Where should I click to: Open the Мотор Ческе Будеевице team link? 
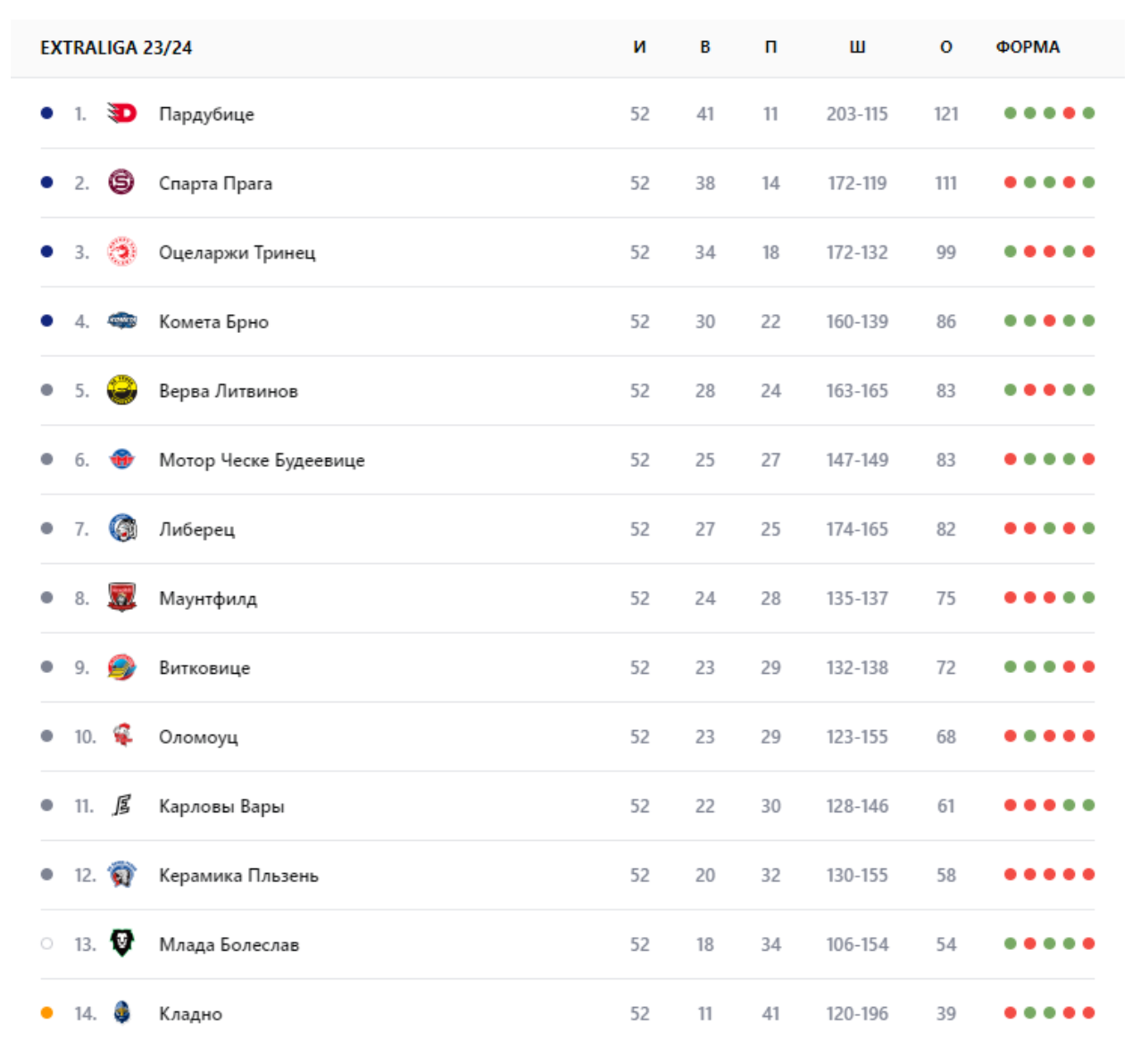(x=262, y=460)
